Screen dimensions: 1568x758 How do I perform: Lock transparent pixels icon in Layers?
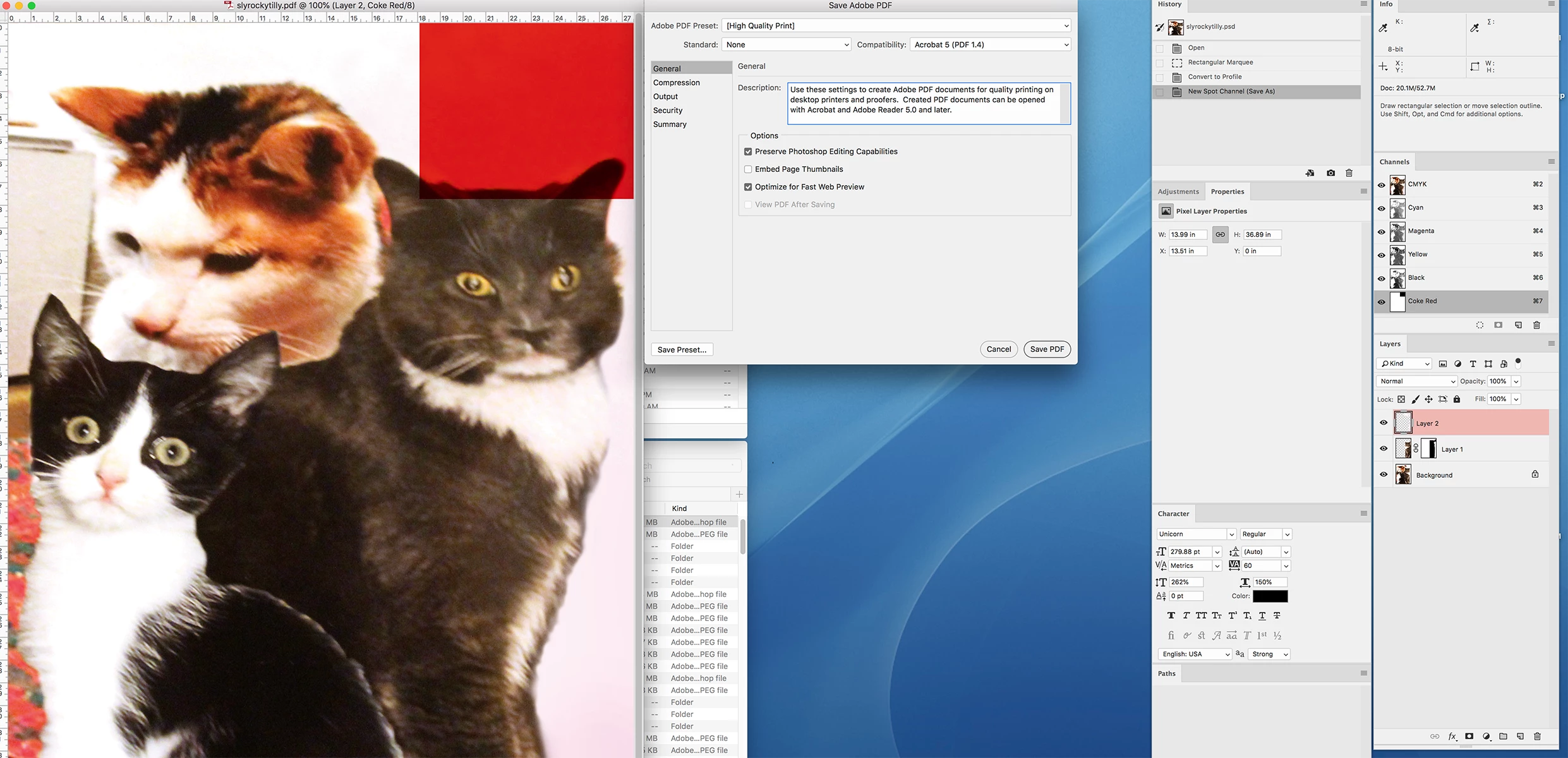(1401, 399)
